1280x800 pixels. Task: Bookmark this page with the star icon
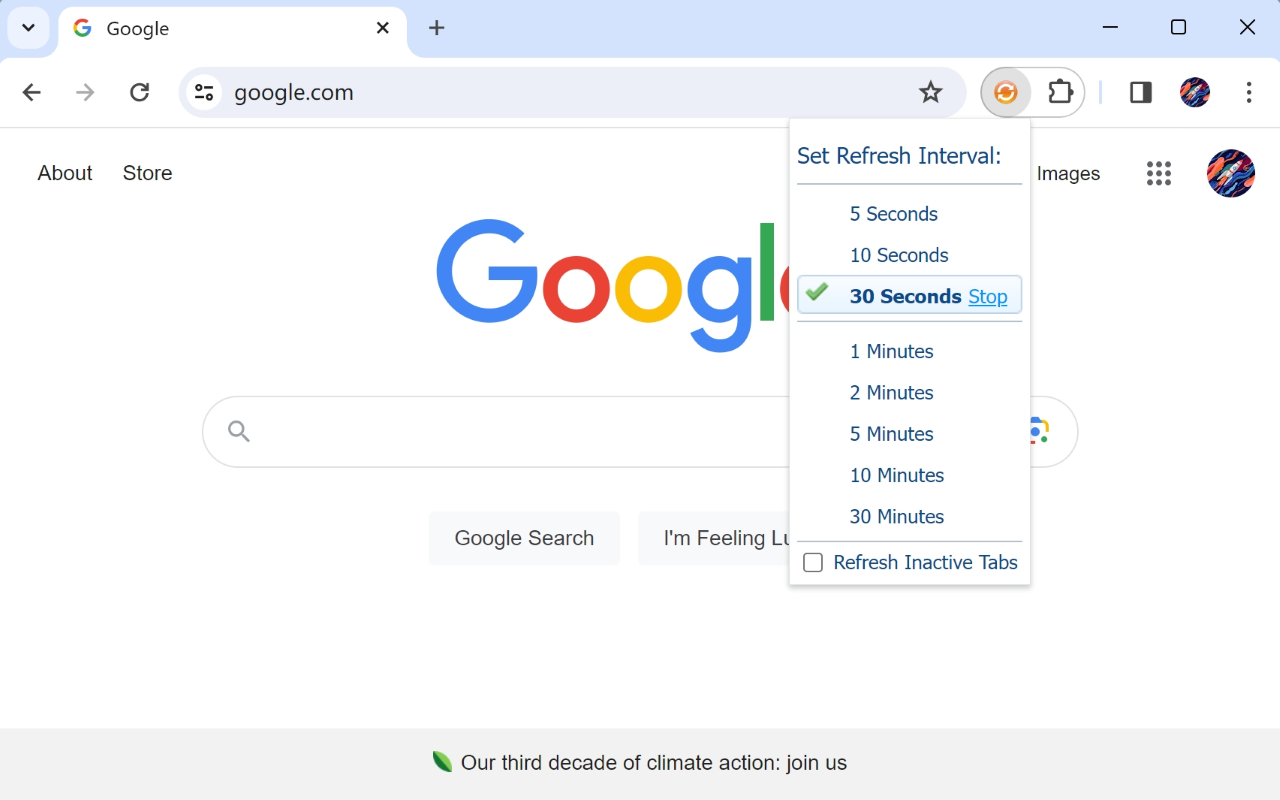pos(930,93)
